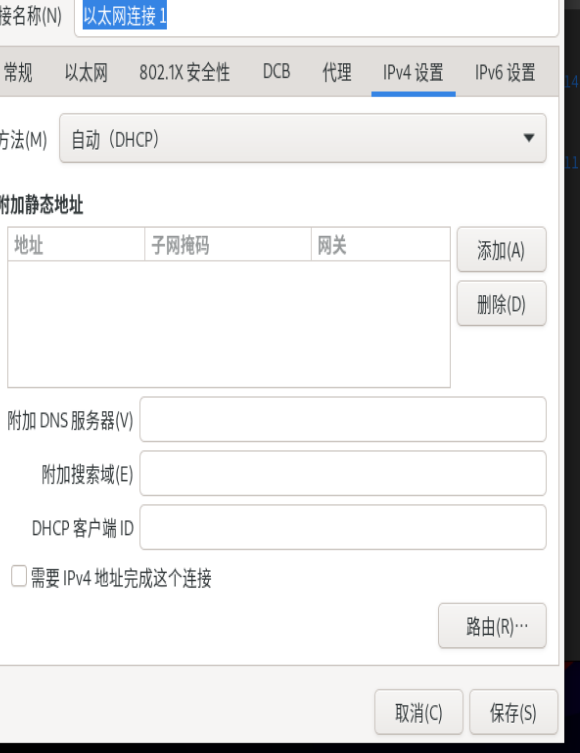Click the connection name field 以太网连接 1
Screen dimensions: 580x753
316,17
